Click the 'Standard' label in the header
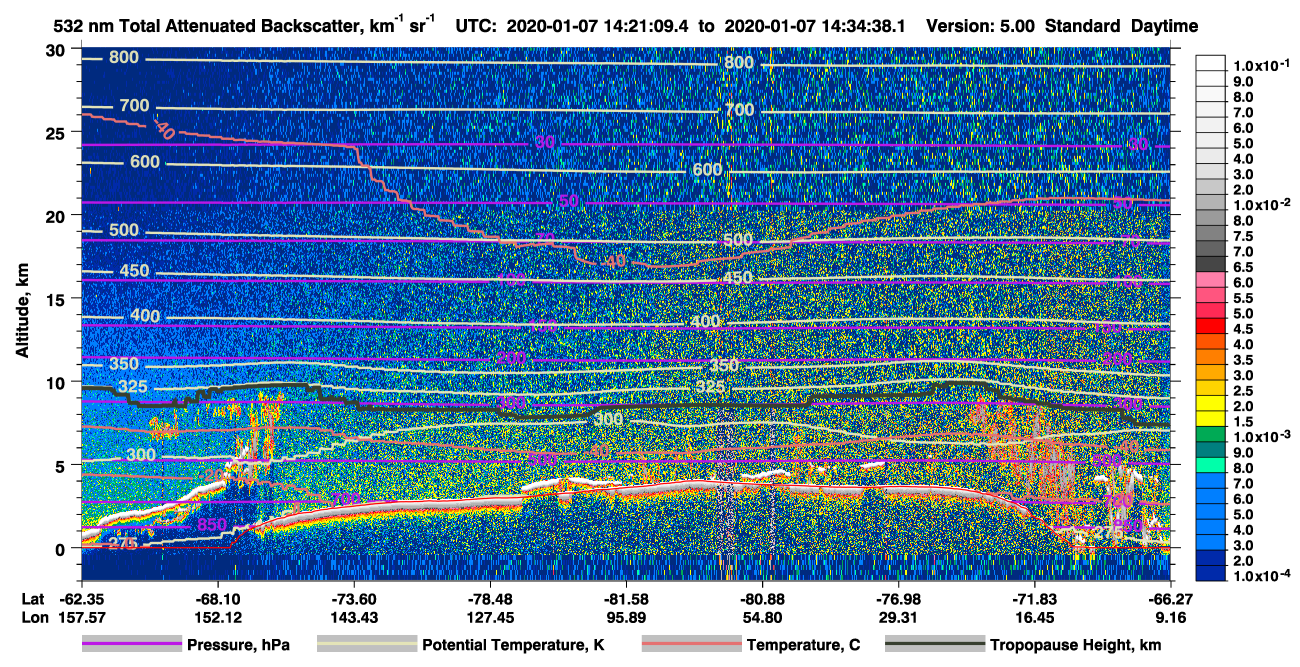Screen dimensions: 1300x667 [x=1083, y=25]
